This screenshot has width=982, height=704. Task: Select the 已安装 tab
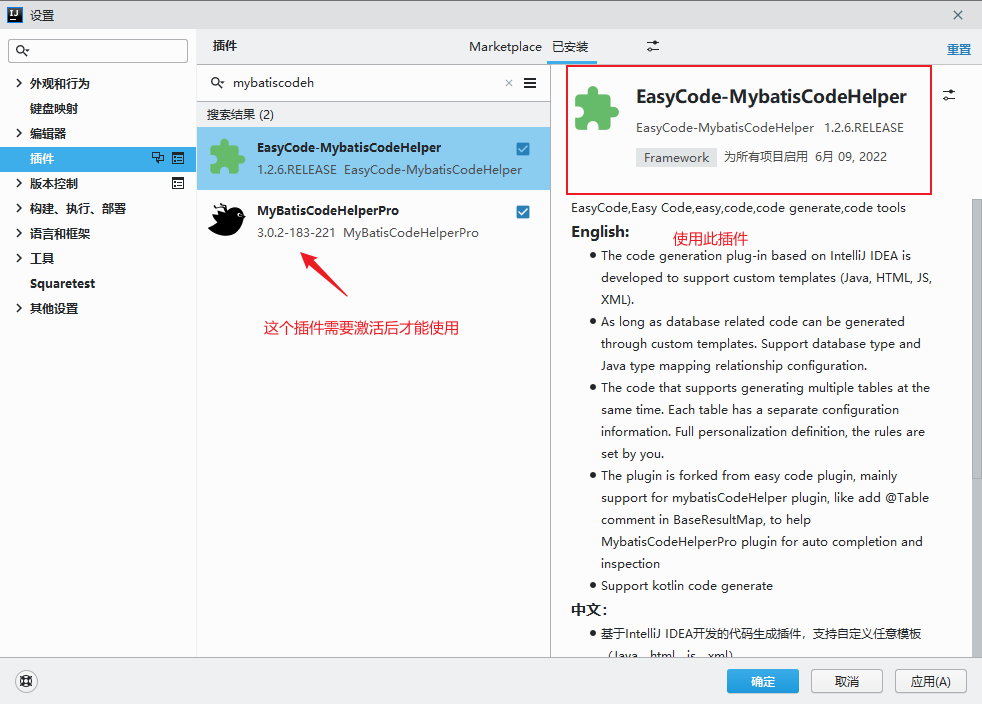[x=570, y=47]
